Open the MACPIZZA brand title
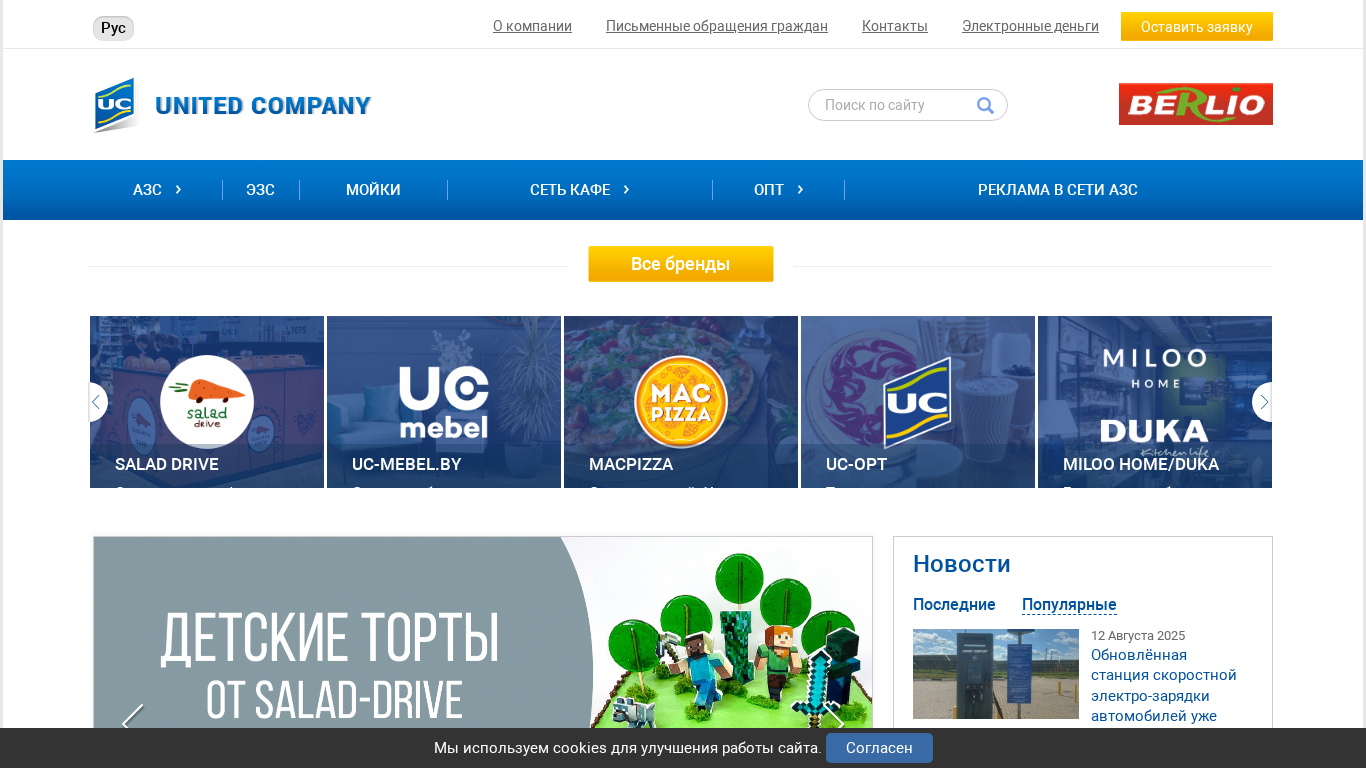The image size is (1366, 768). (631, 464)
